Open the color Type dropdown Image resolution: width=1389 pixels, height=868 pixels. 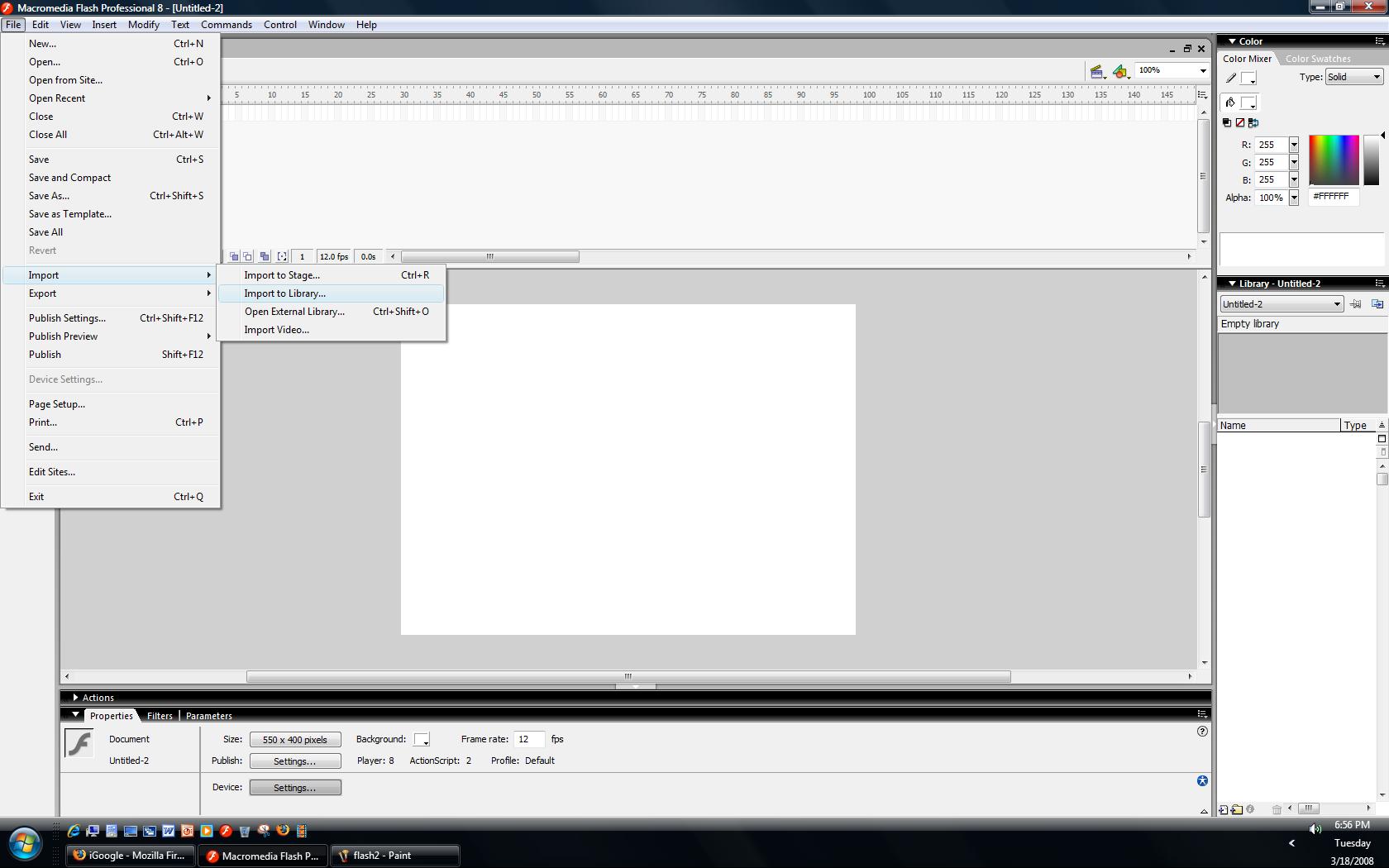pos(1354,77)
